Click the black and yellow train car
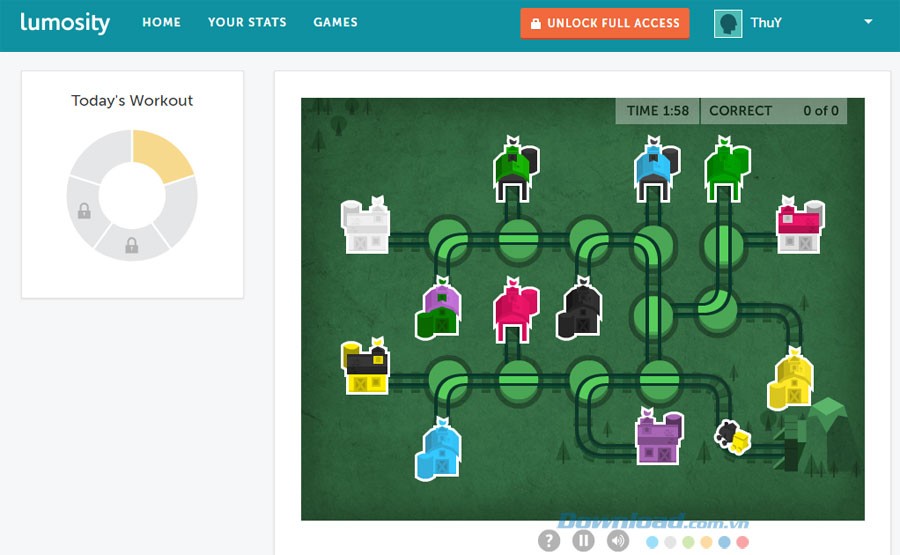This screenshot has height=555, width=900. tap(731, 436)
